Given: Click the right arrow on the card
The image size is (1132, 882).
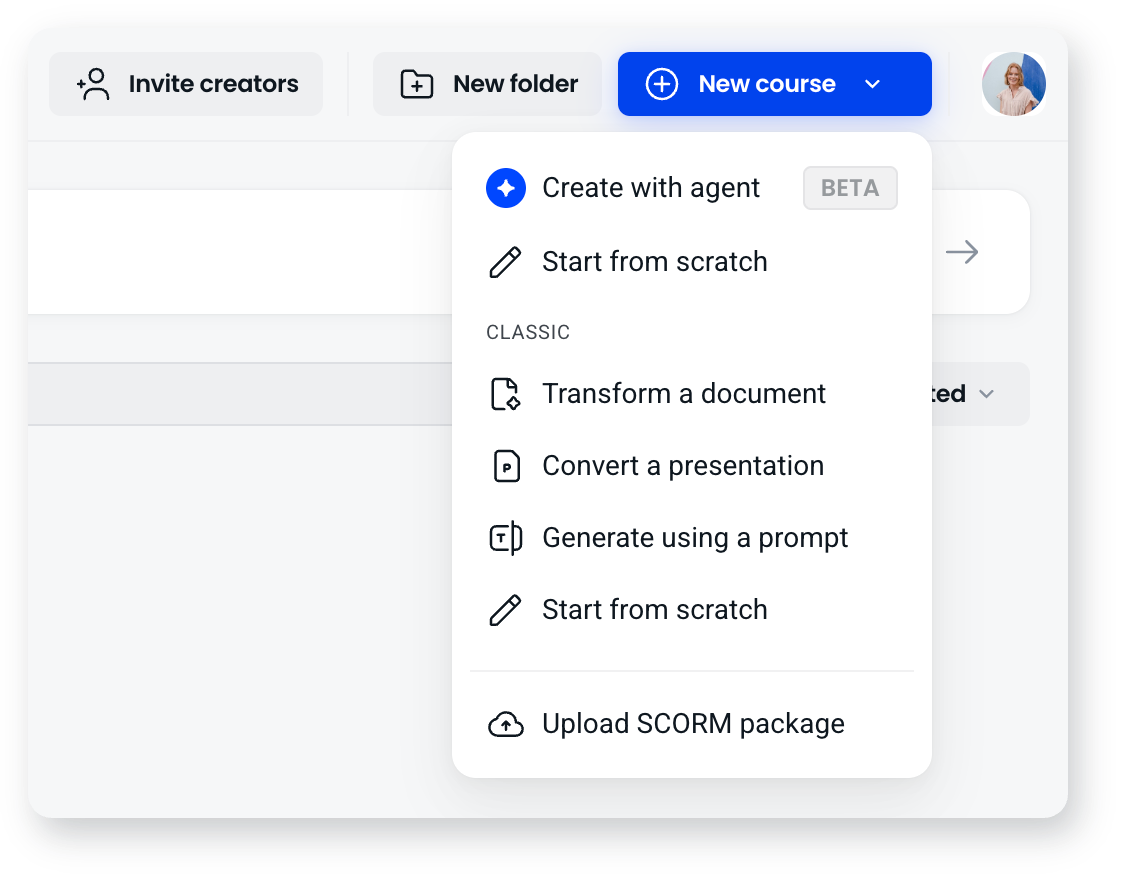Looking at the screenshot, I should click(962, 252).
